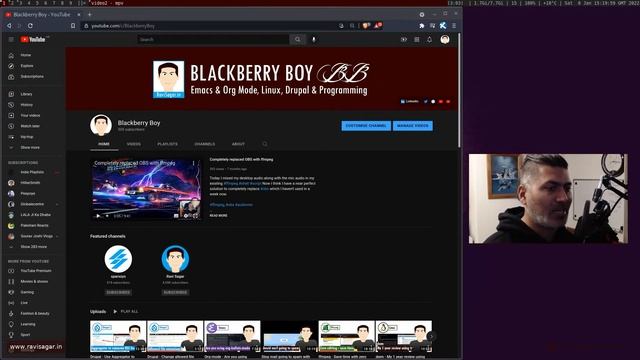Screen dimensions: 640x360
Task: Open Live in the sidebar
Action: [x=25, y=303]
